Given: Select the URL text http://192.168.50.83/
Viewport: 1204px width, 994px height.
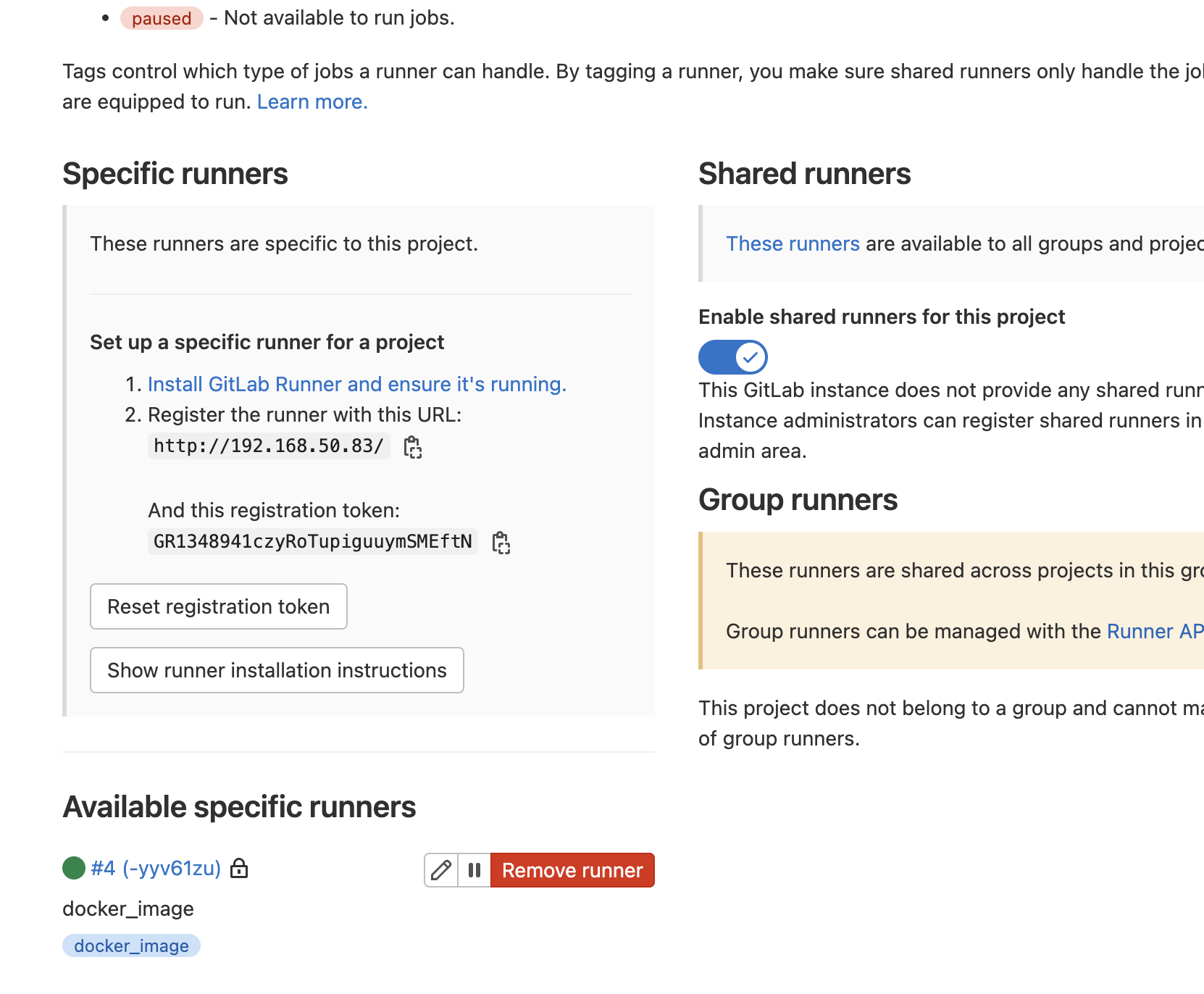Looking at the screenshot, I should (269, 446).
